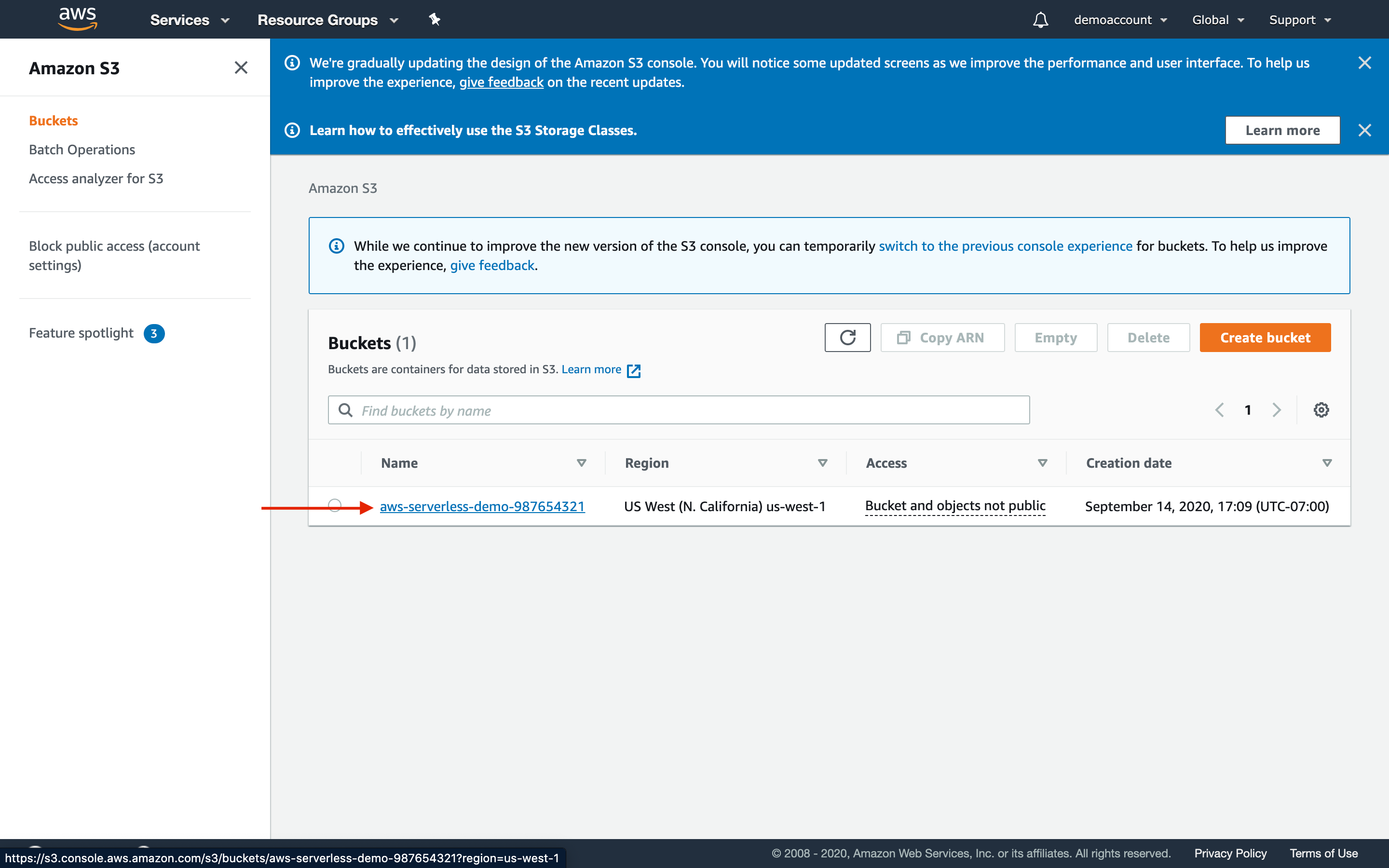
Task: Open Block public access account settings
Action: point(114,256)
